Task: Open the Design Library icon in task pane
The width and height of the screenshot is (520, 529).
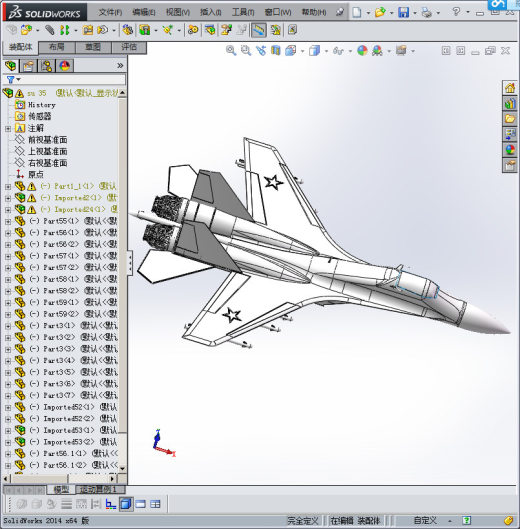Action: tap(510, 104)
